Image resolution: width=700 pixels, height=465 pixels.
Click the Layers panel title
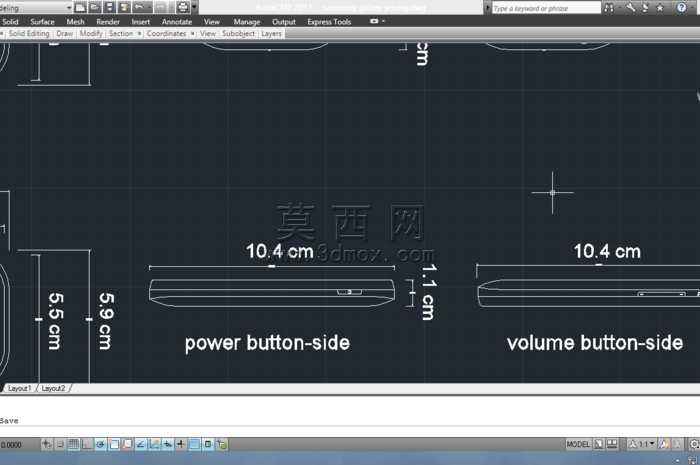[x=271, y=33]
